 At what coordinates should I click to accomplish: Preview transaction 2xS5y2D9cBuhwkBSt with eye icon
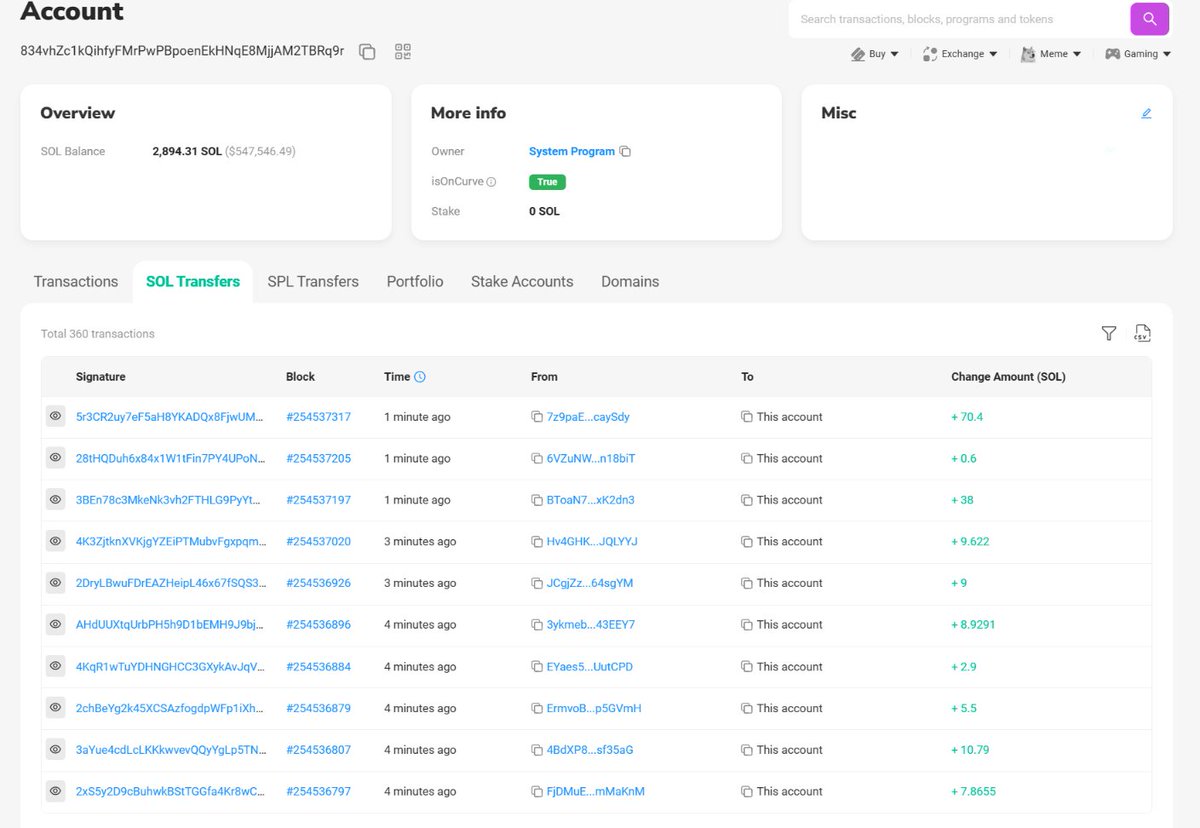[56, 791]
